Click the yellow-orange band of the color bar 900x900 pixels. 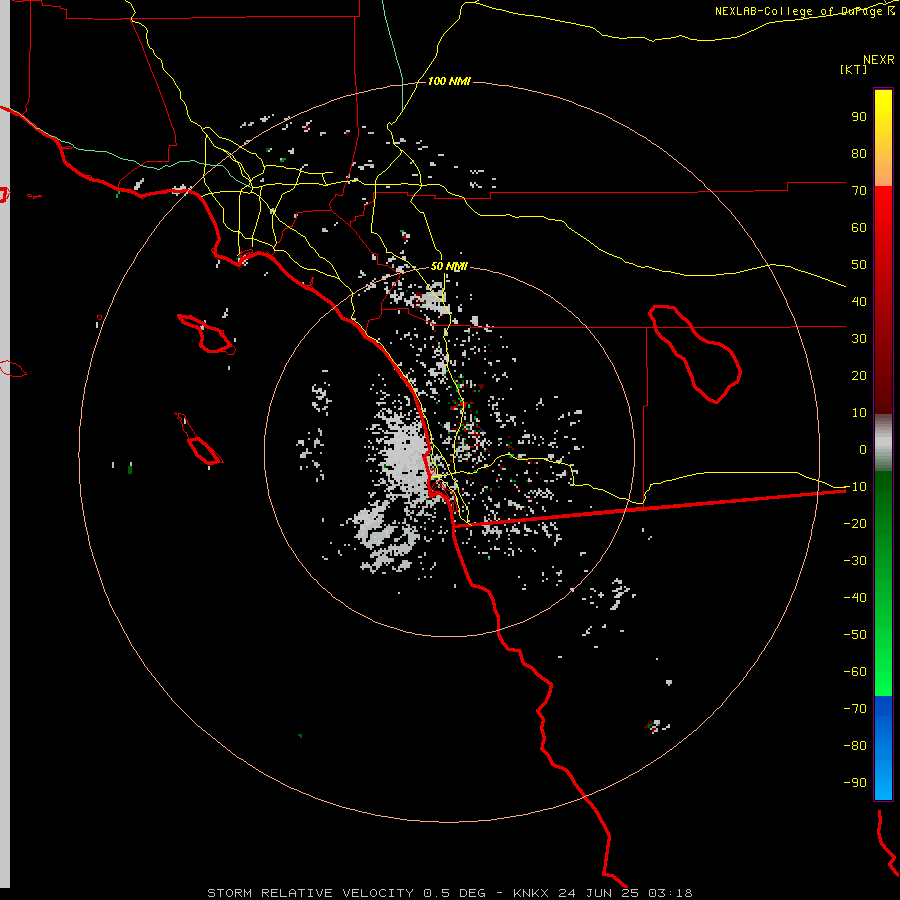(x=883, y=138)
